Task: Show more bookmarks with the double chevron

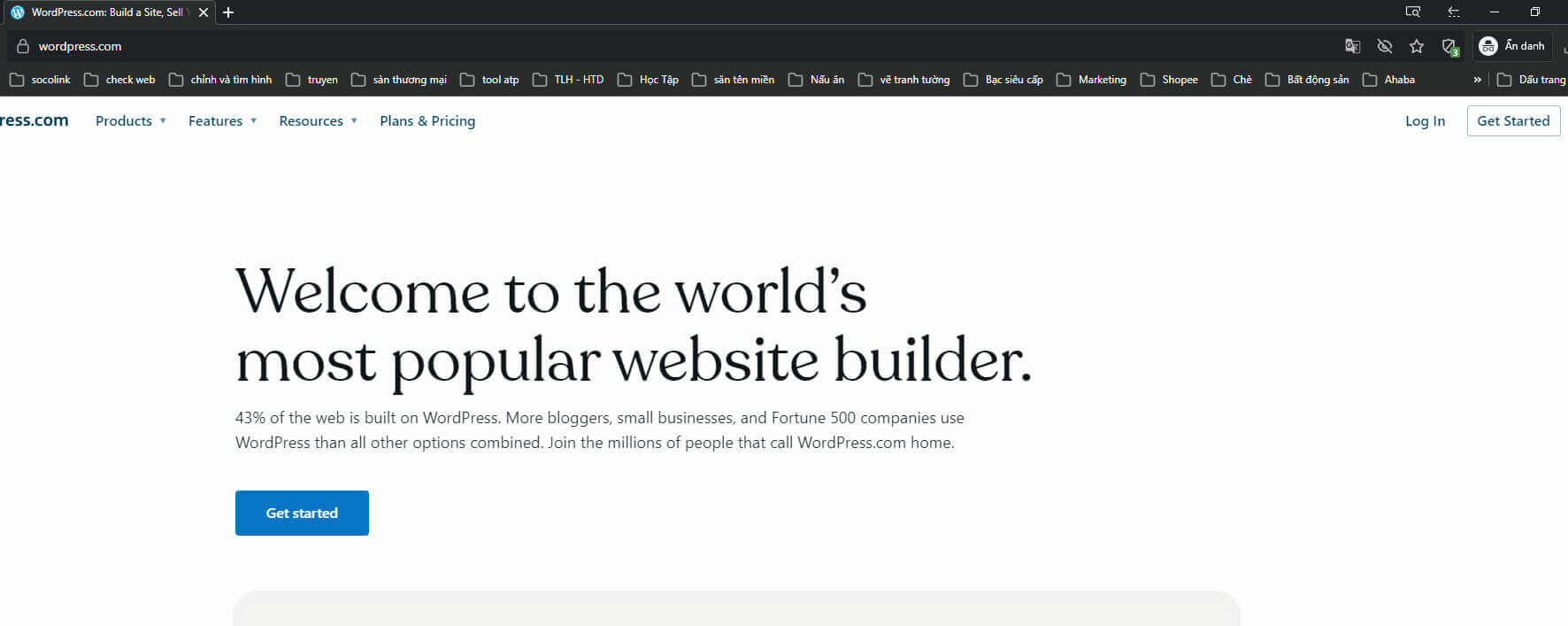Action: [x=1477, y=80]
